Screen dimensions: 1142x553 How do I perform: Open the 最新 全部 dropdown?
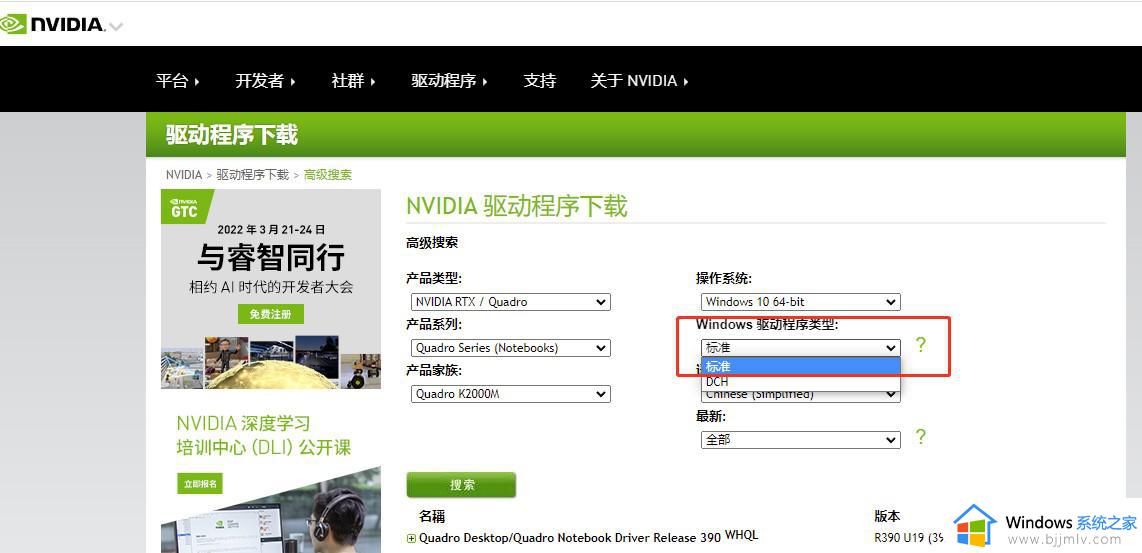[801, 440]
